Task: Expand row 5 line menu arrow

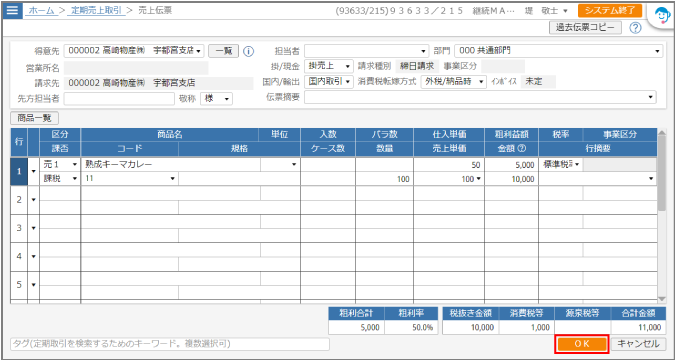Action: [x=34, y=285]
